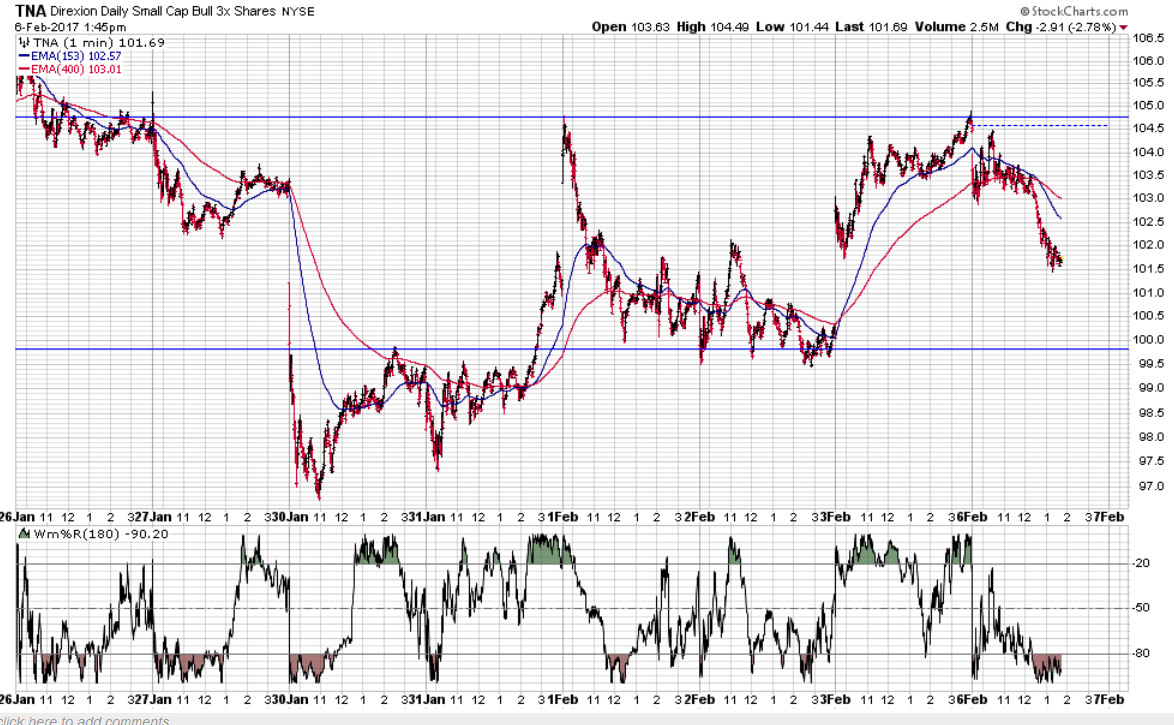Click the 7Feb date below the Wm%R panel
1174x725 pixels.
coord(1109,700)
